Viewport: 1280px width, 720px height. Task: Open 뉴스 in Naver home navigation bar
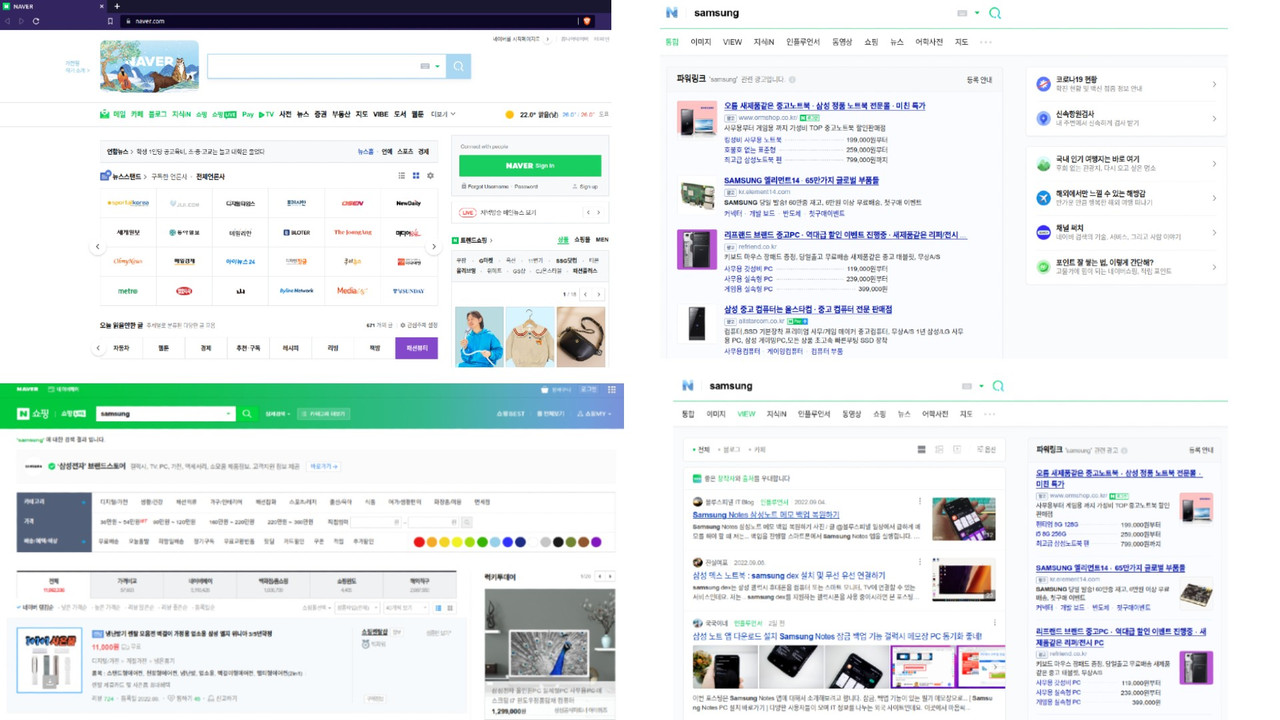pos(303,115)
